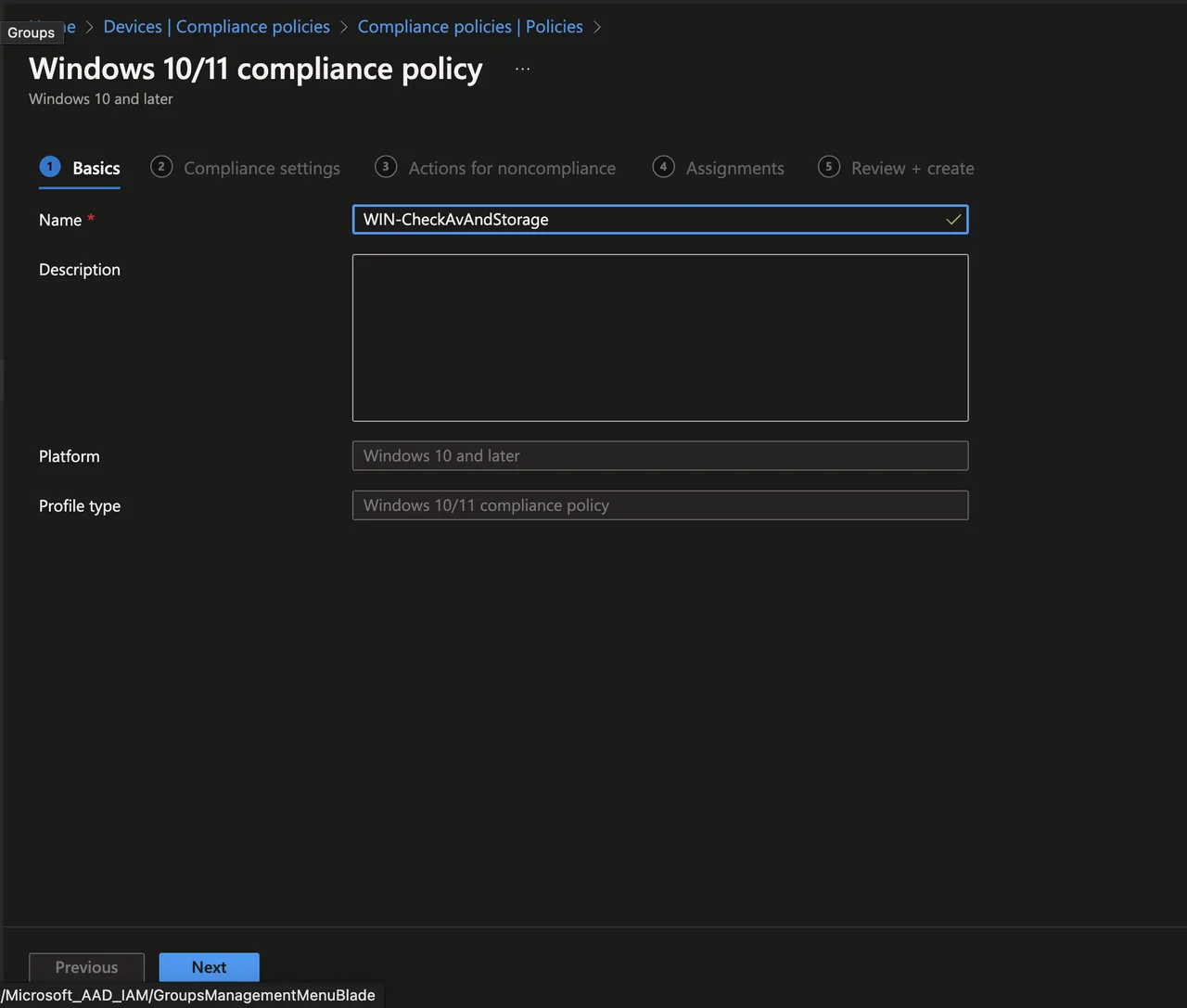Viewport: 1187px width, 1008px height.
Task: Jump to the Review + create tab
Action: point(896,168)
